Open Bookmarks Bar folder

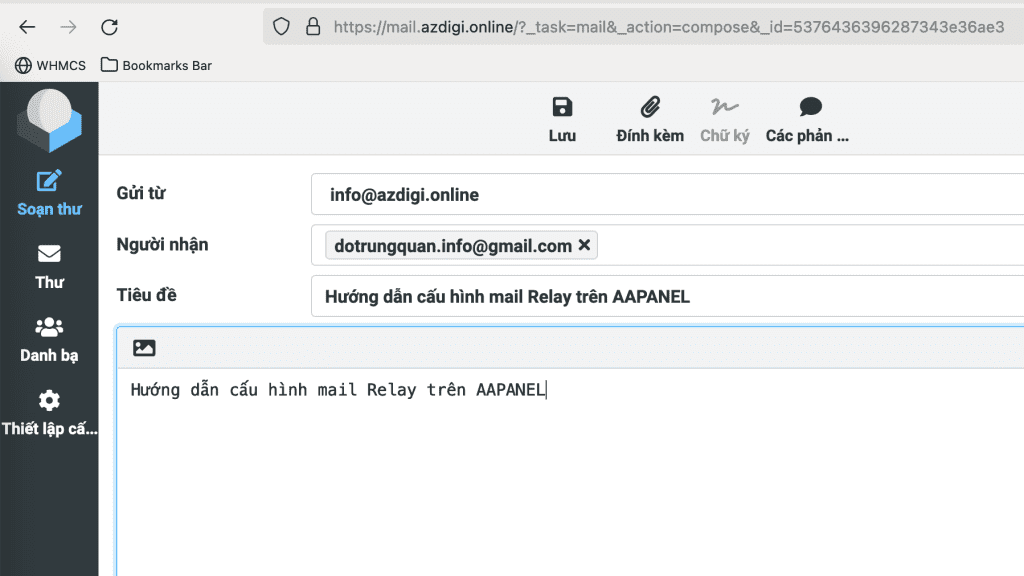157,65
